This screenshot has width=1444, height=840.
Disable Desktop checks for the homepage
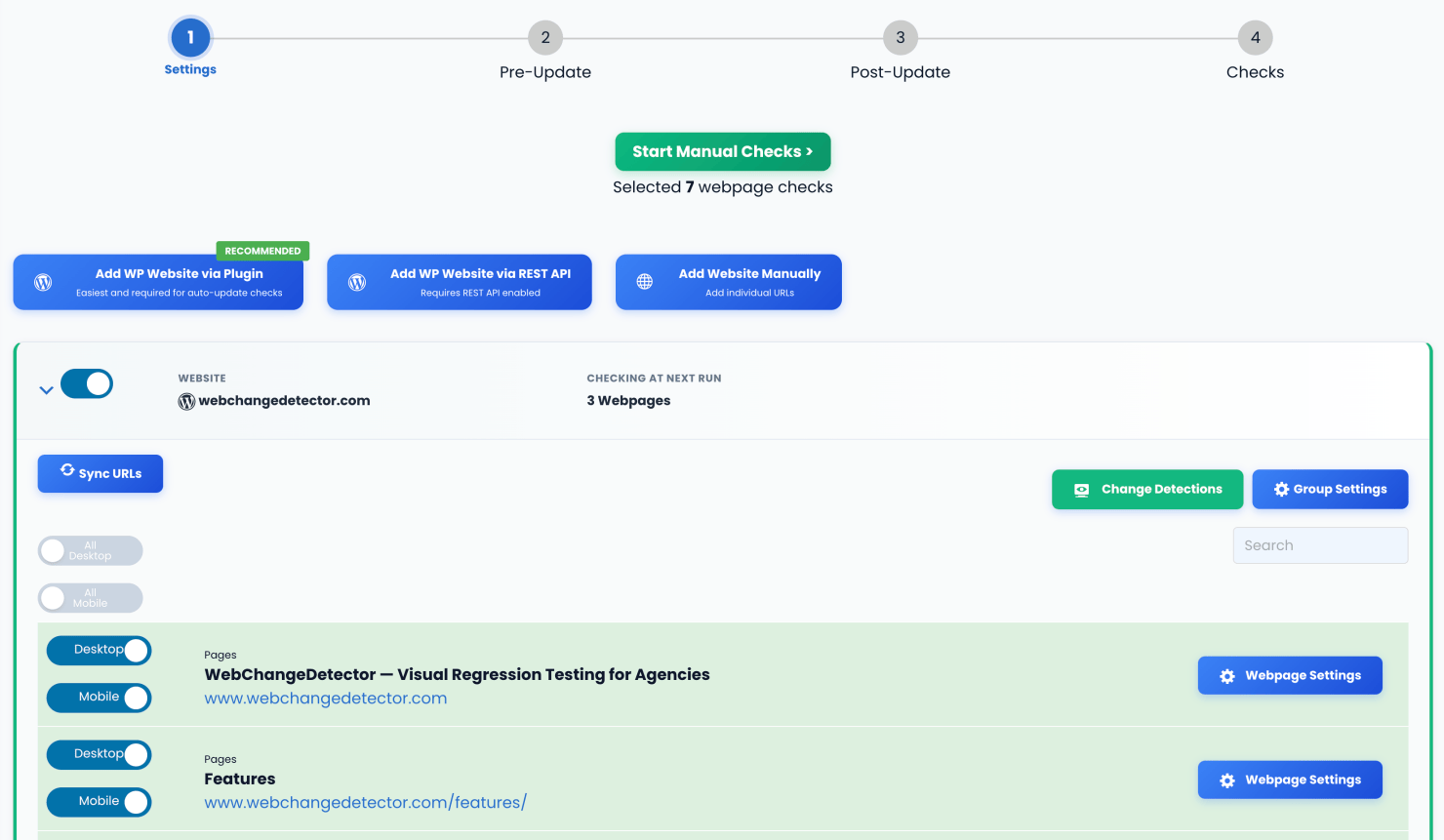click(99, 650)
